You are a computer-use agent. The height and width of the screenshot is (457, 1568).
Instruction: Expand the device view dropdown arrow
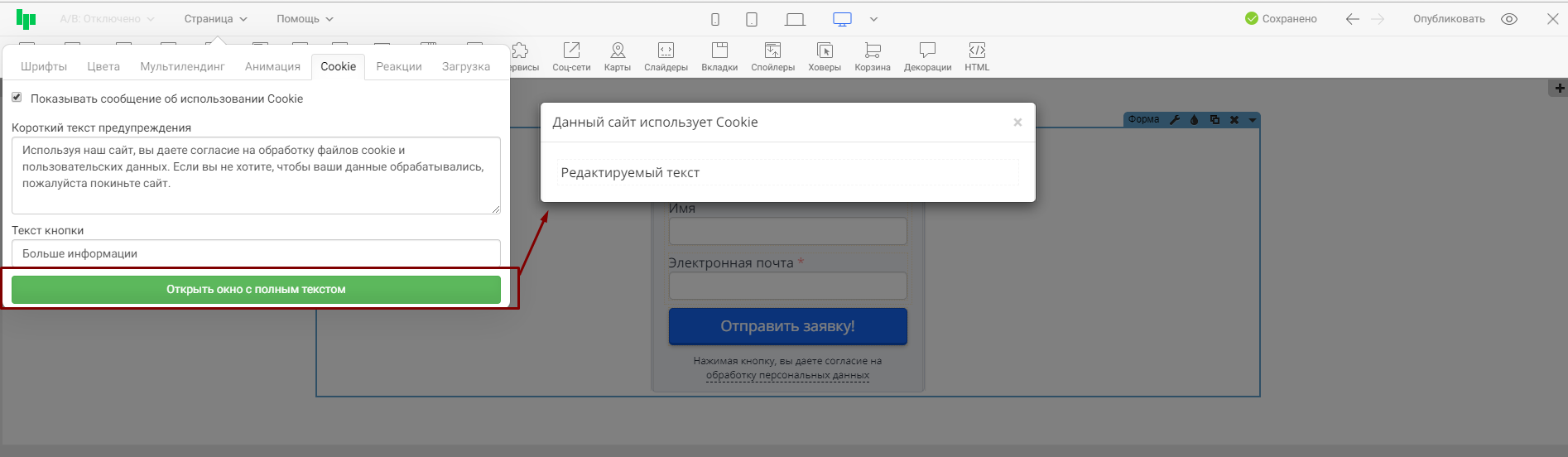click(873, 19)
